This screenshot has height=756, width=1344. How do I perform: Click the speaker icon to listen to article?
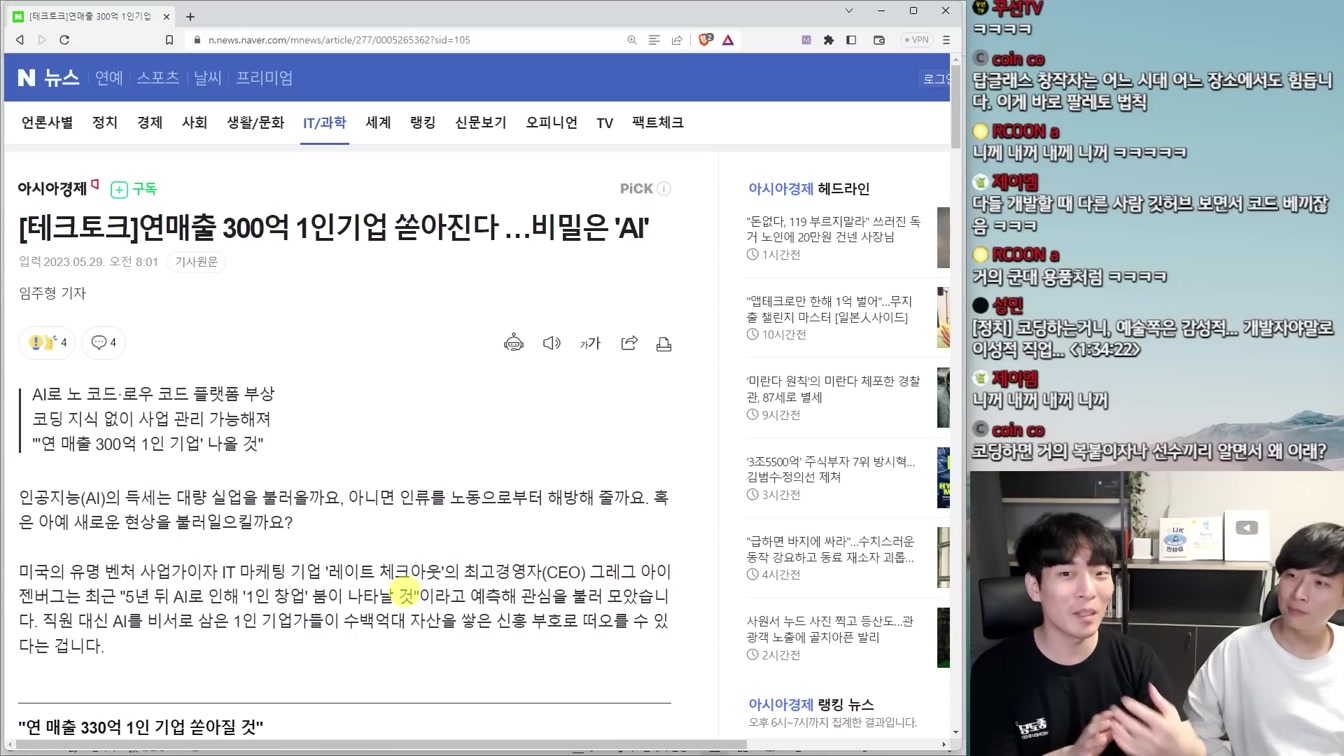click(552, 343)
